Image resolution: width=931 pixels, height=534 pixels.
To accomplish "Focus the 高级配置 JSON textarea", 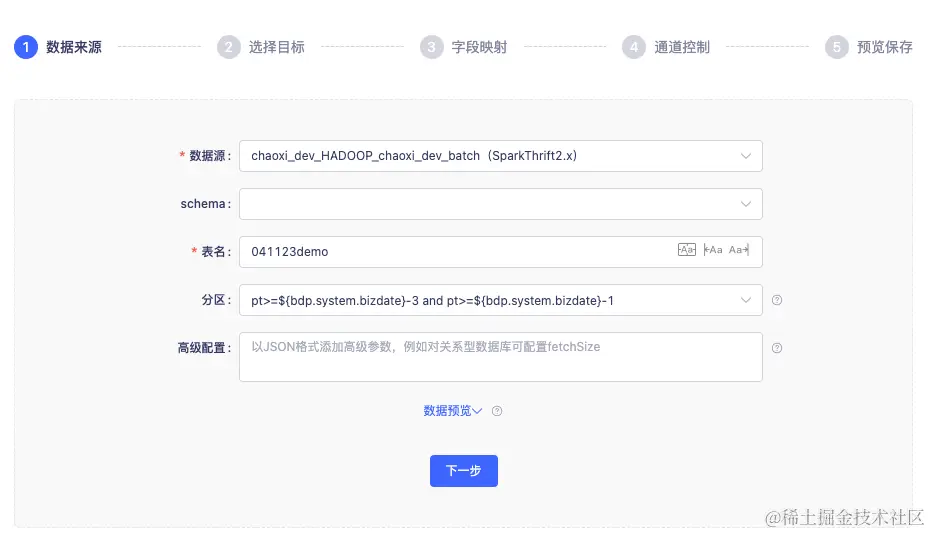I will point(501,357).
